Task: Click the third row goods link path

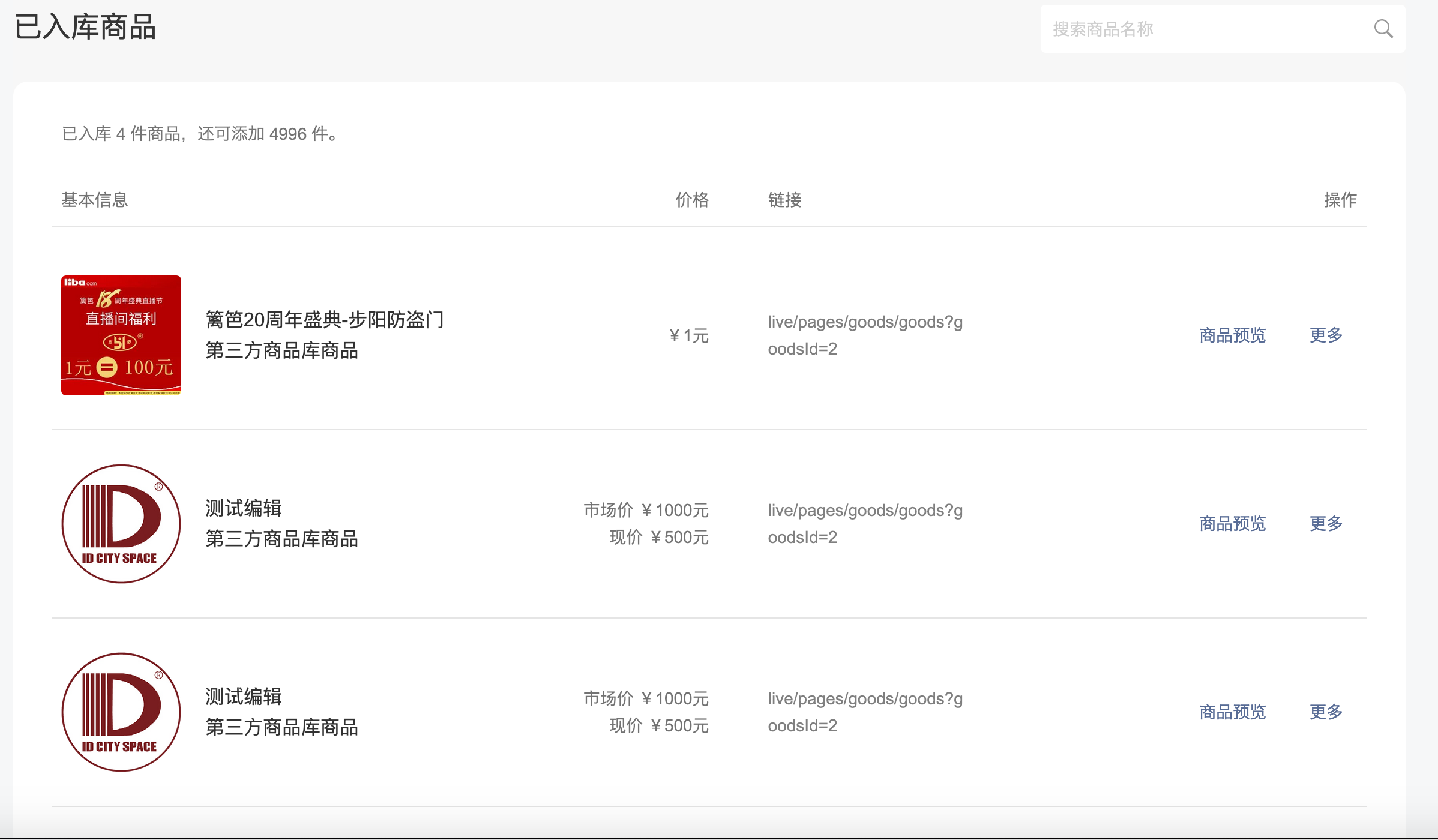Action: [864, 712]
